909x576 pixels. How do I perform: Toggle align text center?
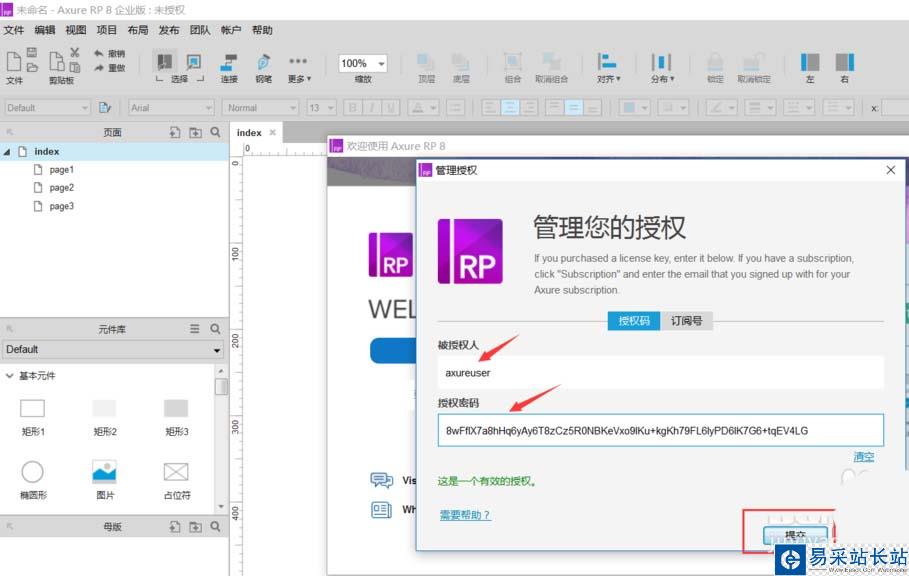click(x=510, y=108)
